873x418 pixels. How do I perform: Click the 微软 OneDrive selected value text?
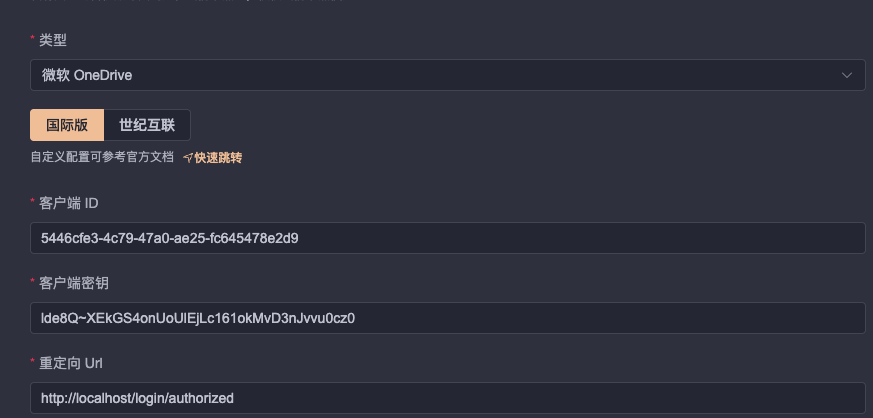[87, 75]
